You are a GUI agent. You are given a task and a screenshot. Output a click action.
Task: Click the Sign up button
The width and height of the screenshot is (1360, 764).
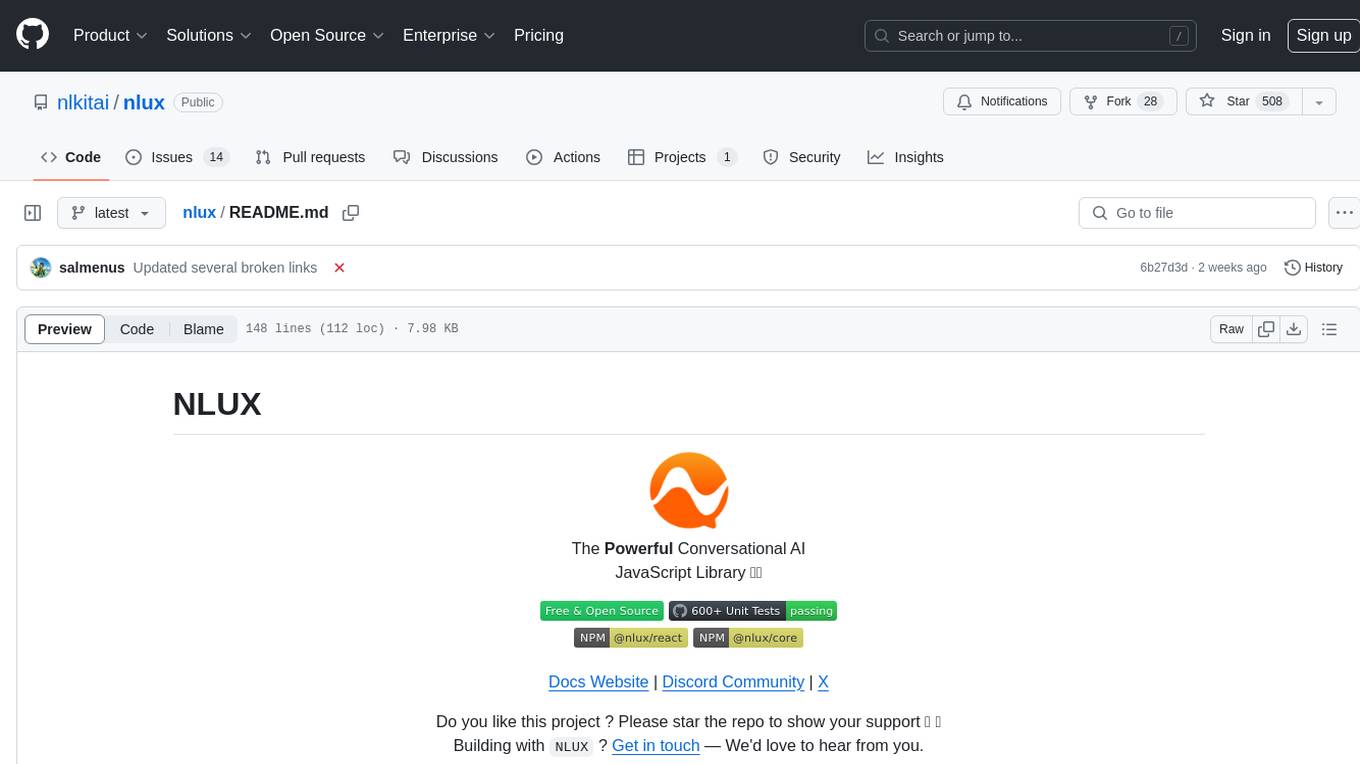tap(1323, 35)
